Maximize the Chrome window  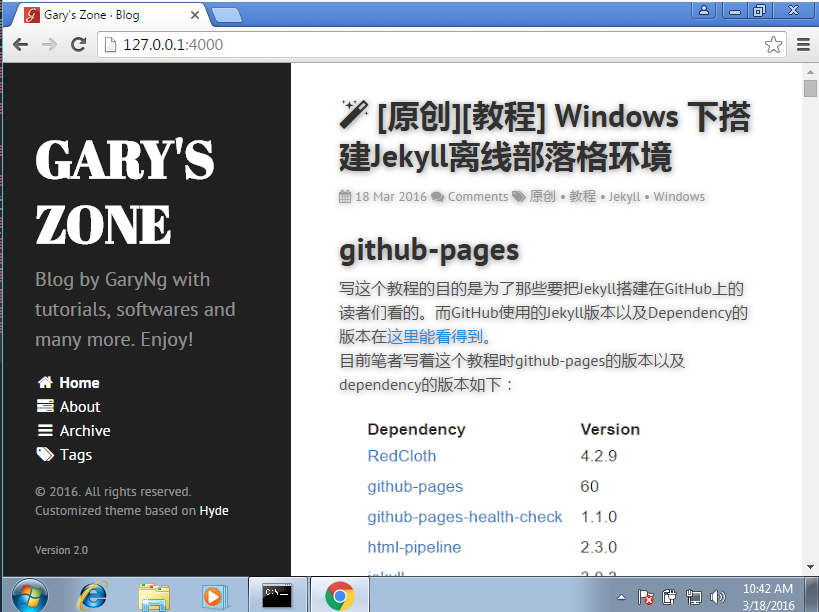tap(759, 10)
